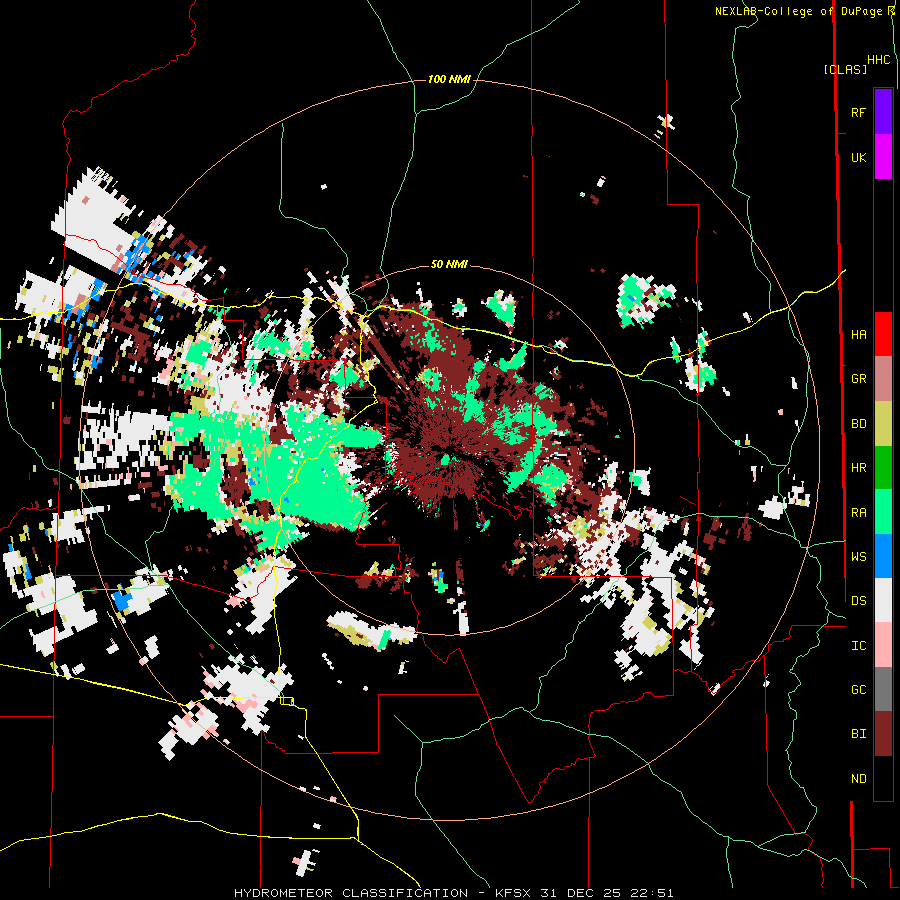This screenshot has height=900, width=900.
Task: Click the magenta UK color swatch
Action: (x=883, y=157)
